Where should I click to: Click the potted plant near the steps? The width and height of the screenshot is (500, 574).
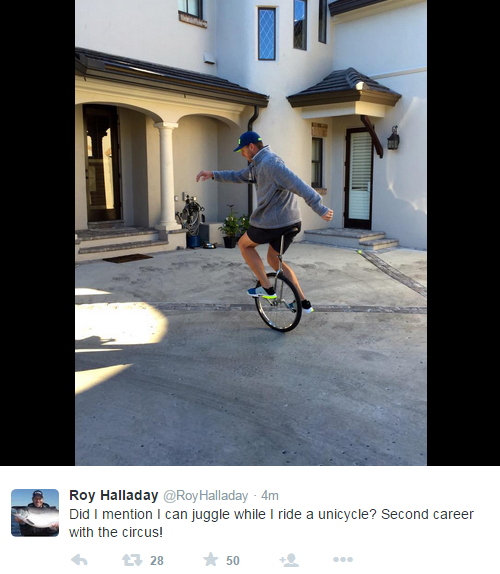(x=230, y=227)
